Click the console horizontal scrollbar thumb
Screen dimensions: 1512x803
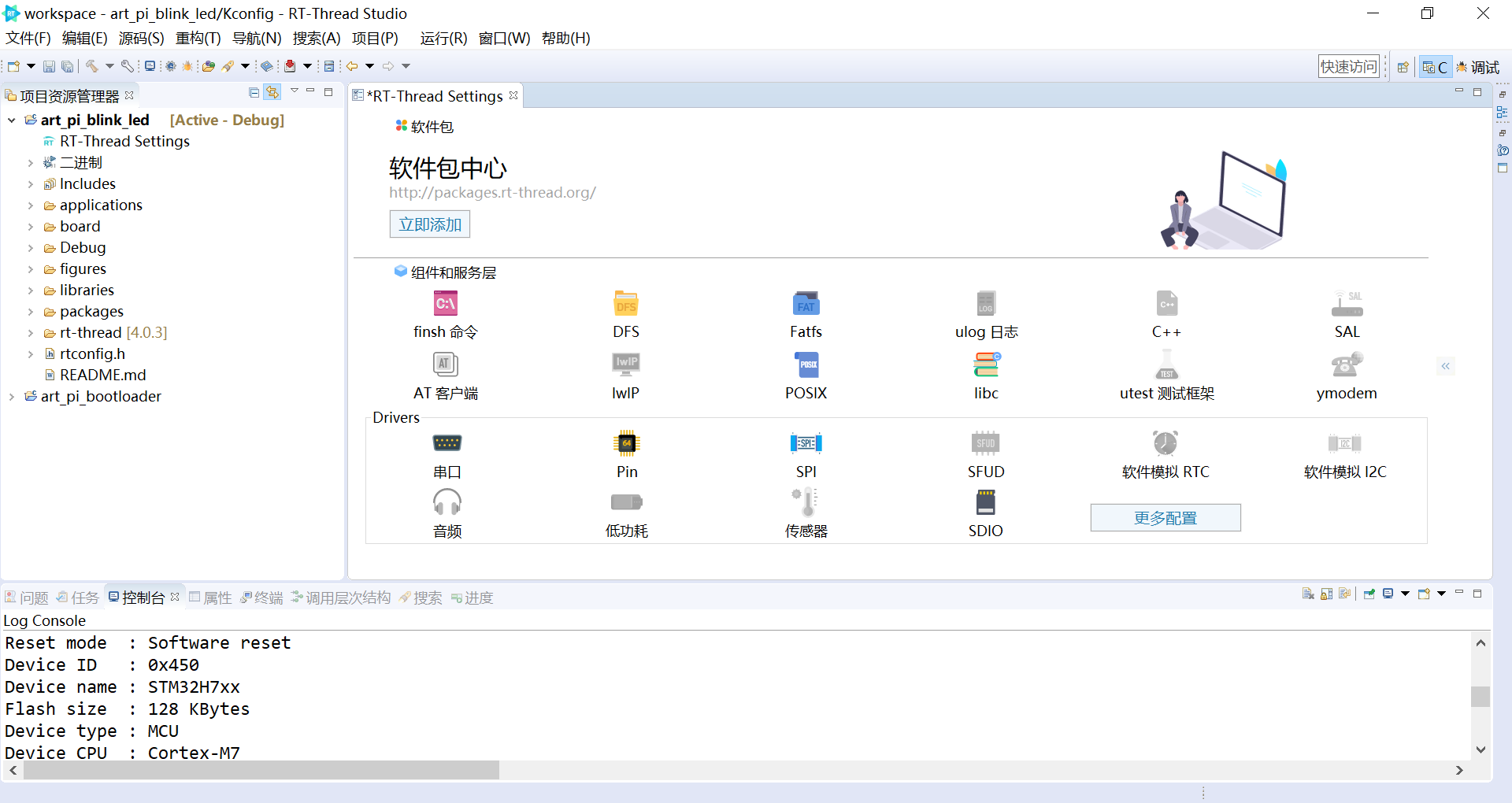tap(261, 770)
